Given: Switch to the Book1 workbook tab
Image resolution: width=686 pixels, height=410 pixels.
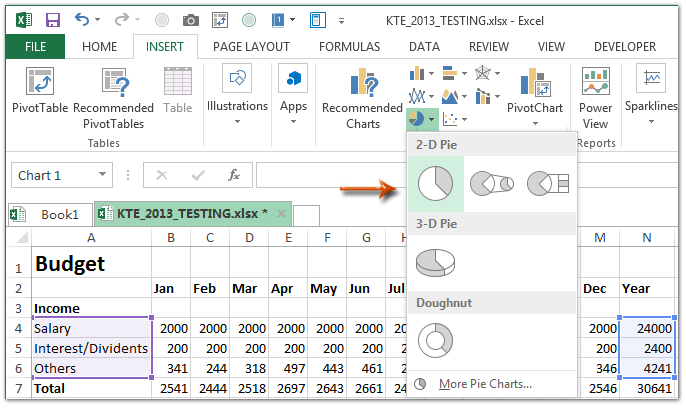Looking at the screenshot, I should [51, 214].
